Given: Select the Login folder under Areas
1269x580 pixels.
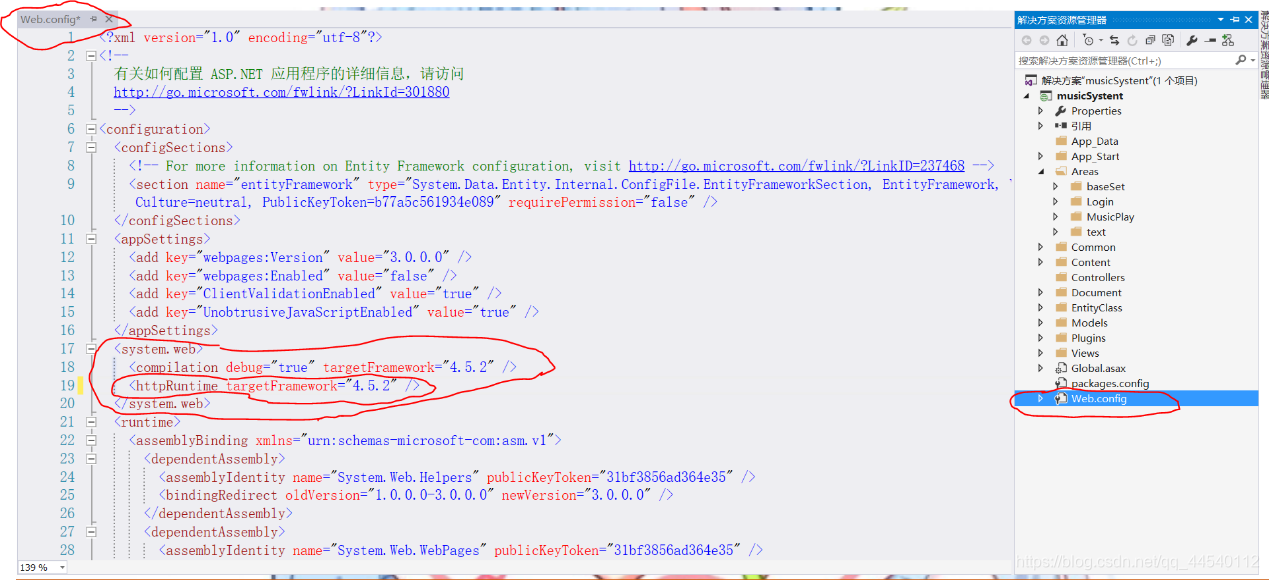Looking at the screenshot, I should tap(1100, 202).
